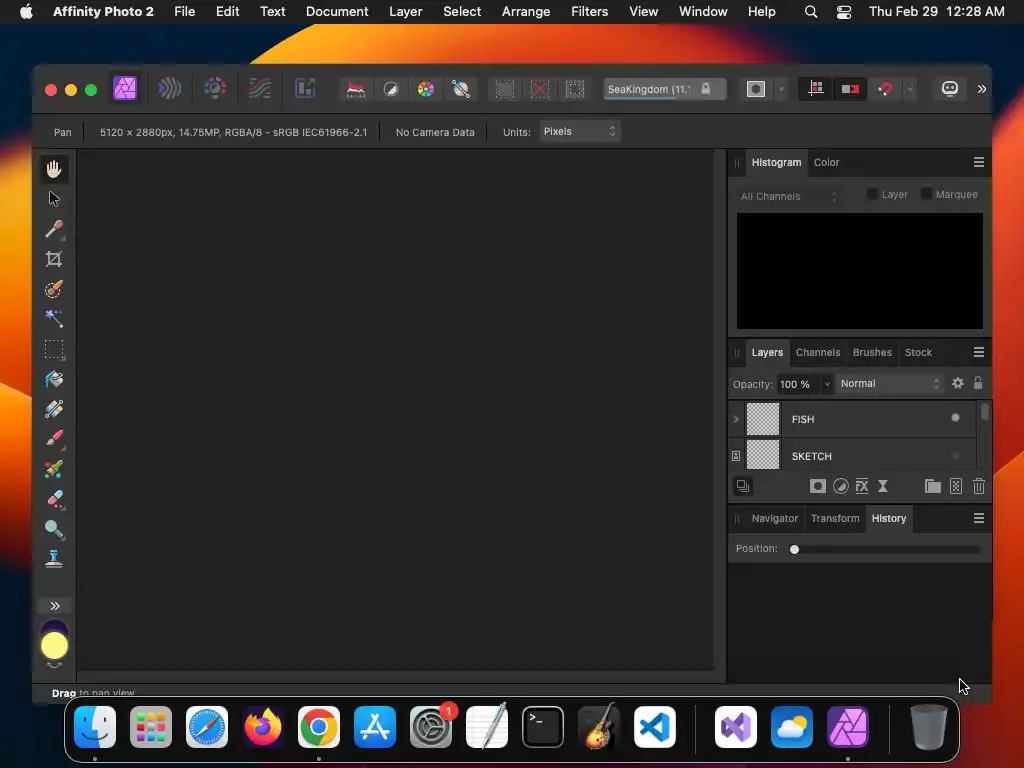
Task: Expand the FISH layer group
Action: [736, 419]
